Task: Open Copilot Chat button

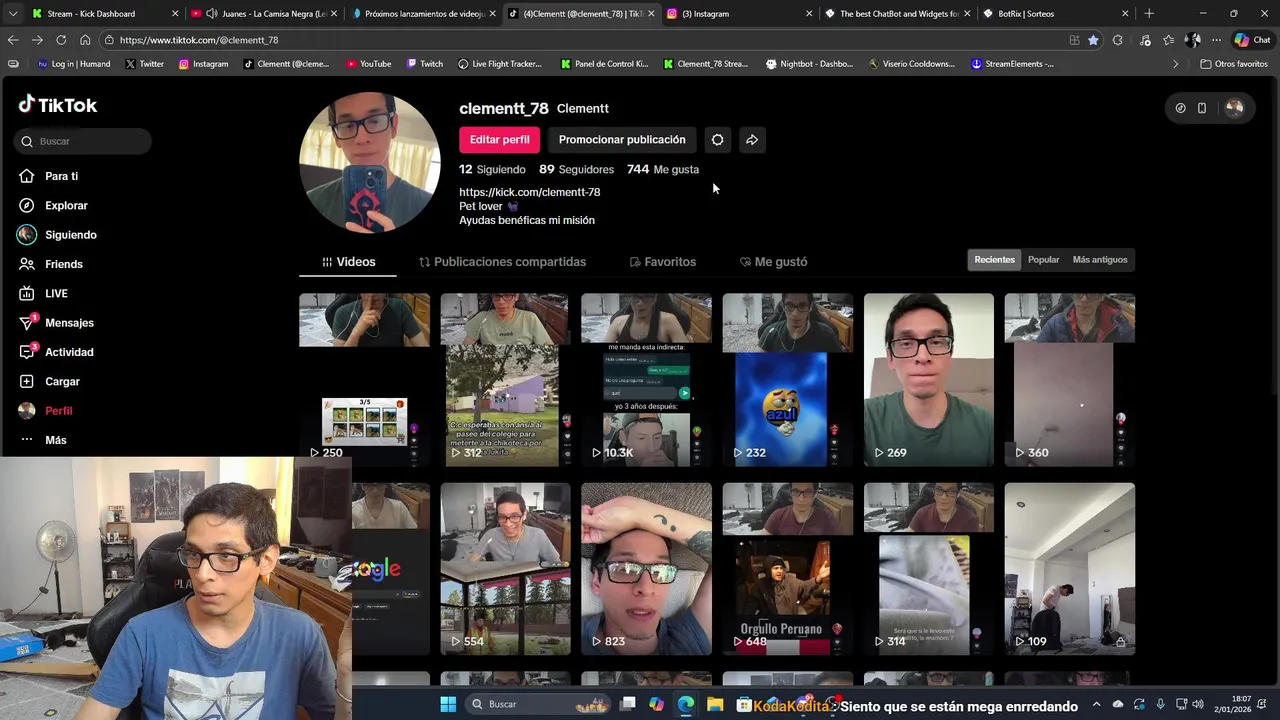Action: [x=1252, y=40]
